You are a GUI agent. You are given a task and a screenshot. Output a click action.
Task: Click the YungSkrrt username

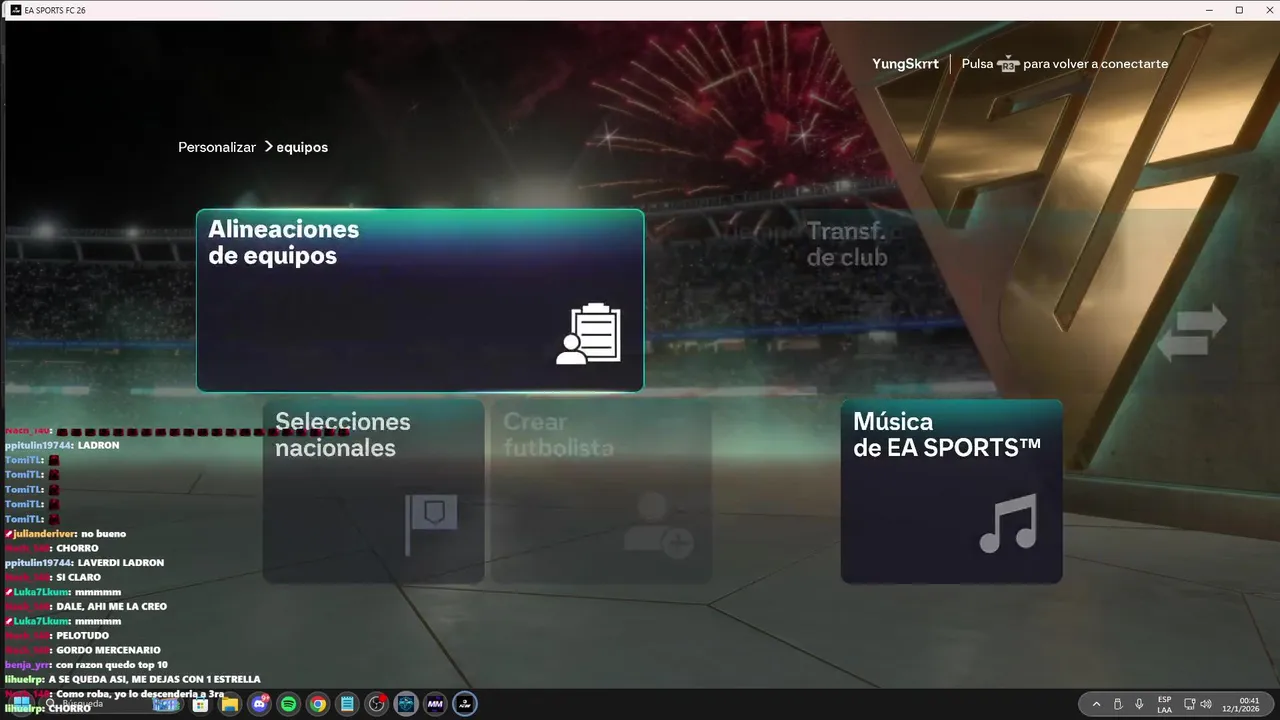click(x=905, y=63)
